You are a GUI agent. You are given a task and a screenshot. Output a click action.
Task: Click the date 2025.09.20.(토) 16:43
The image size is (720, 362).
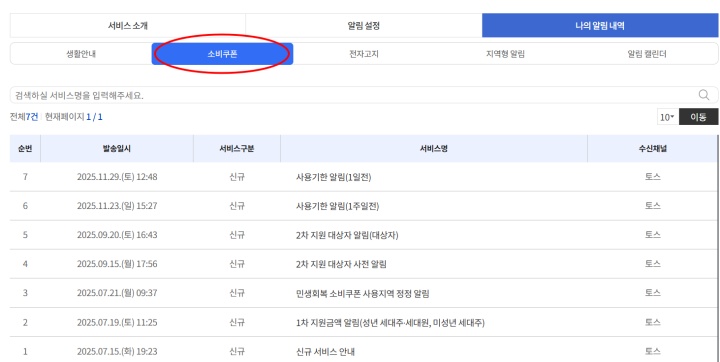pos(117,235)
